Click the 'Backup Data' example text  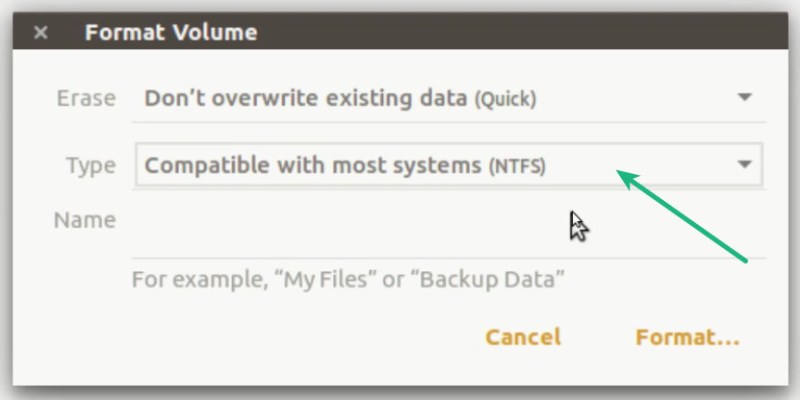(490, 277)
